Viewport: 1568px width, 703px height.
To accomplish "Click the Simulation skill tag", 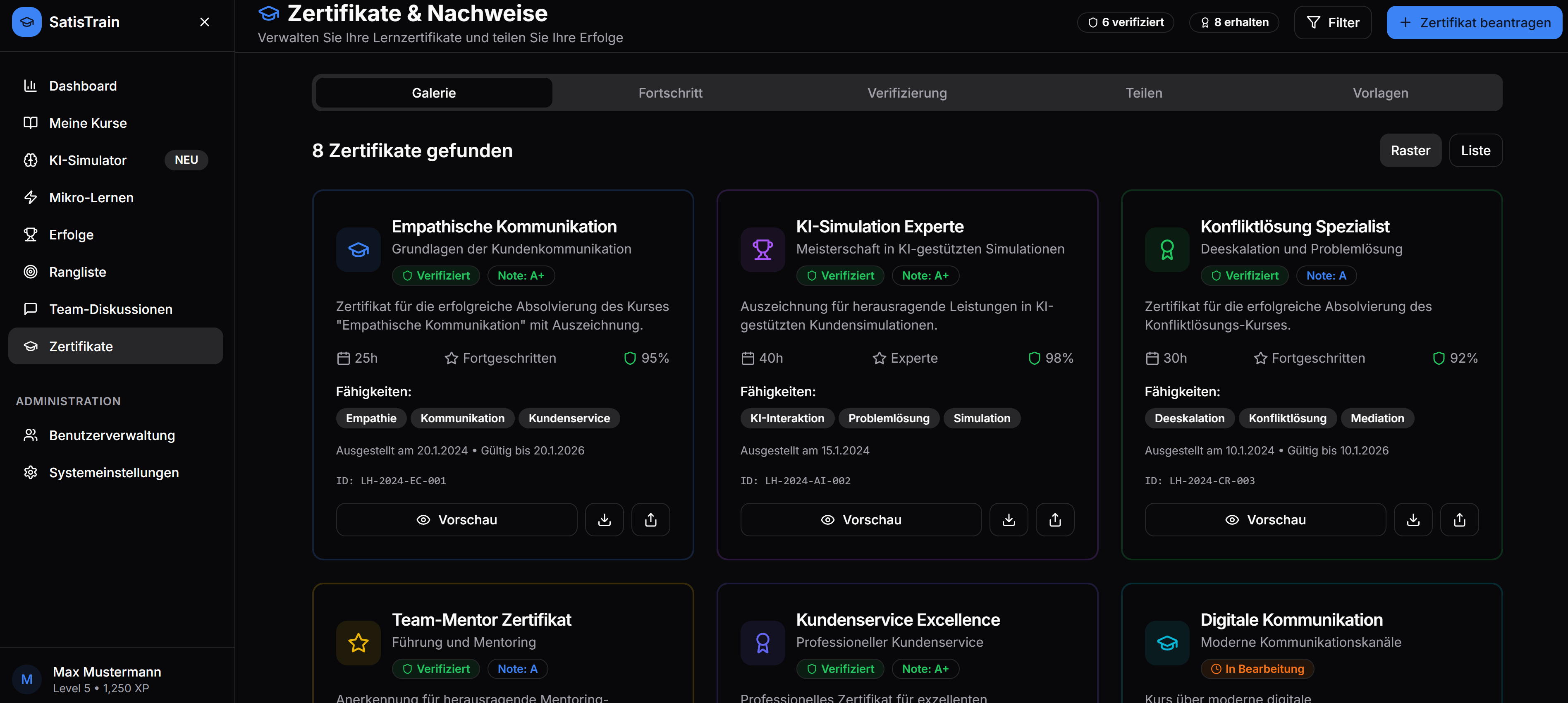I will pos(982,418).
